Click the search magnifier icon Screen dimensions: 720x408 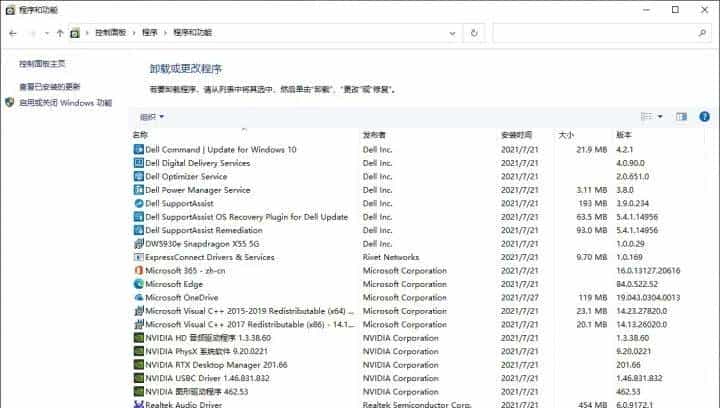click(702, 33)
